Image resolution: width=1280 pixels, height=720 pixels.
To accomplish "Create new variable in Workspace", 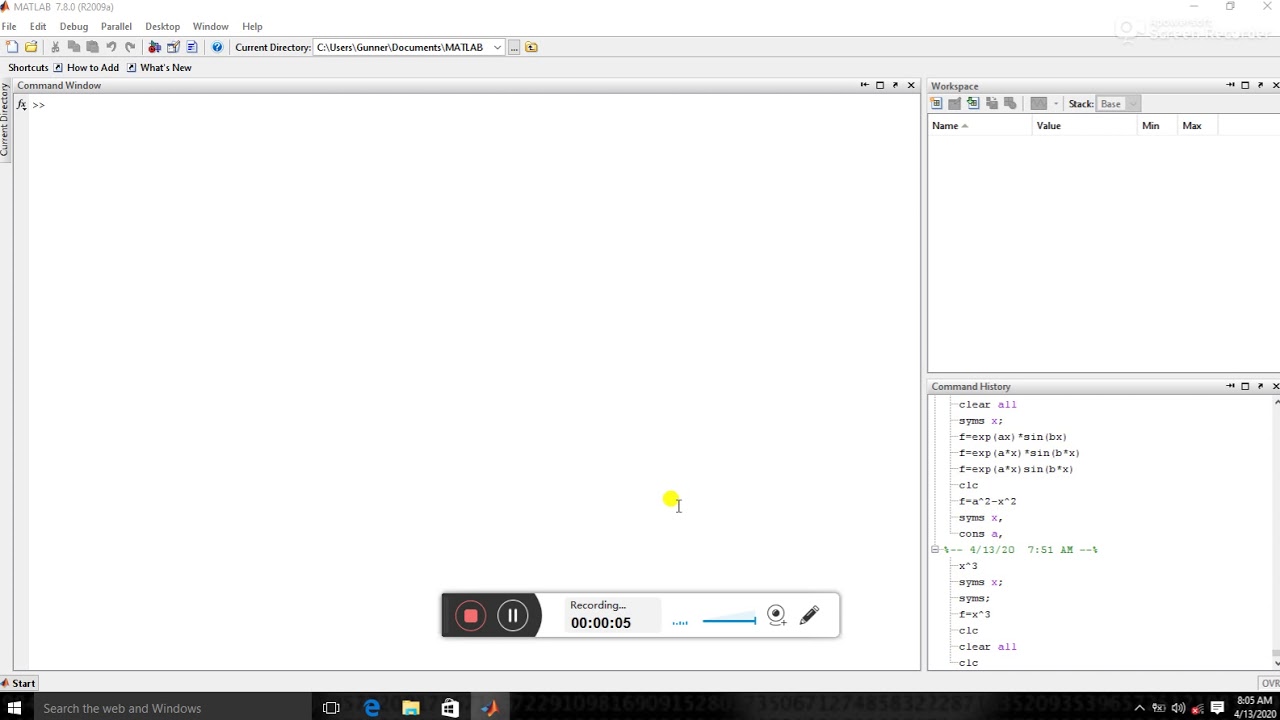I will [x=936, y=103].
